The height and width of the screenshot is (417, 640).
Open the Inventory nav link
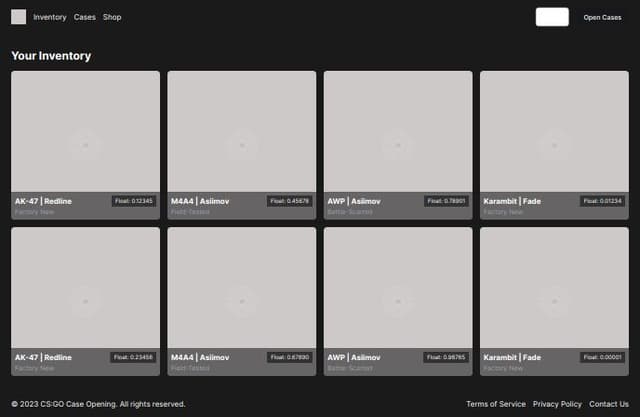[50, 17]
